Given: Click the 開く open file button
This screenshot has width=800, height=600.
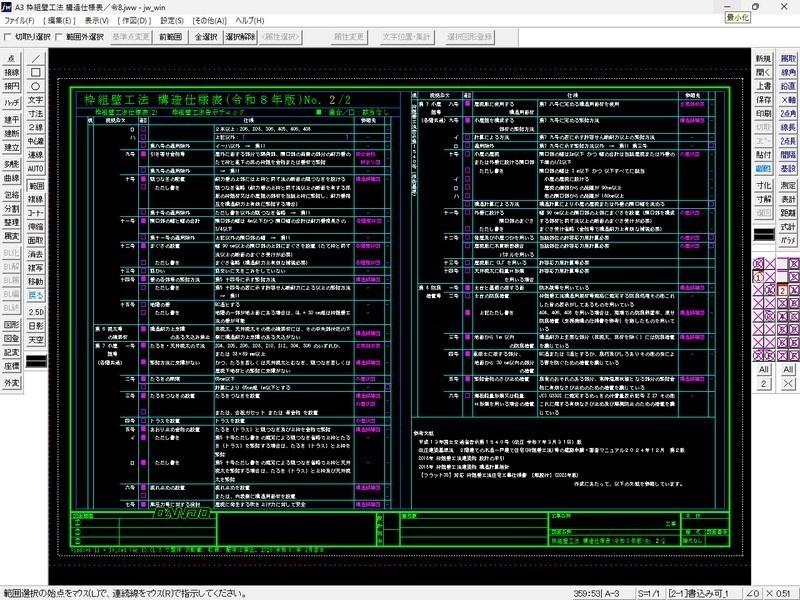Looking at the screenshot, I should click(764, 72).
